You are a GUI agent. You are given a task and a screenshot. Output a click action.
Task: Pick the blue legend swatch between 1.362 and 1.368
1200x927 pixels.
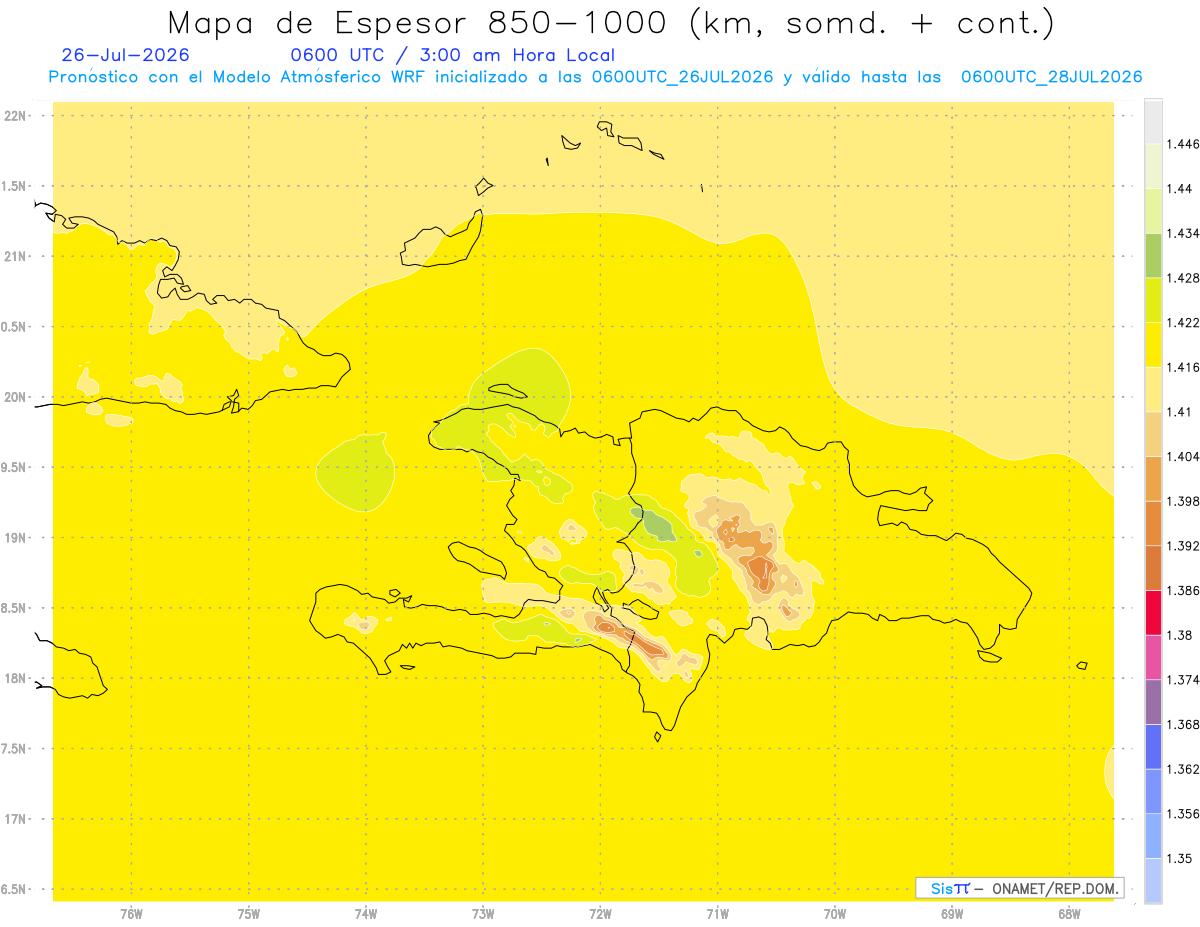1153,746
